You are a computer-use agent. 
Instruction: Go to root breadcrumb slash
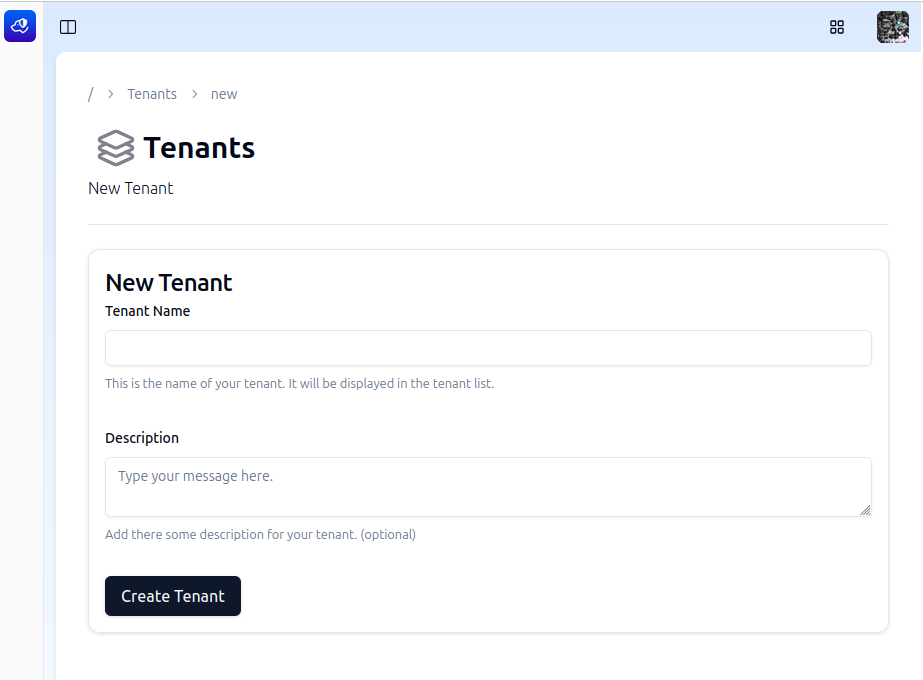coord(91,94)
